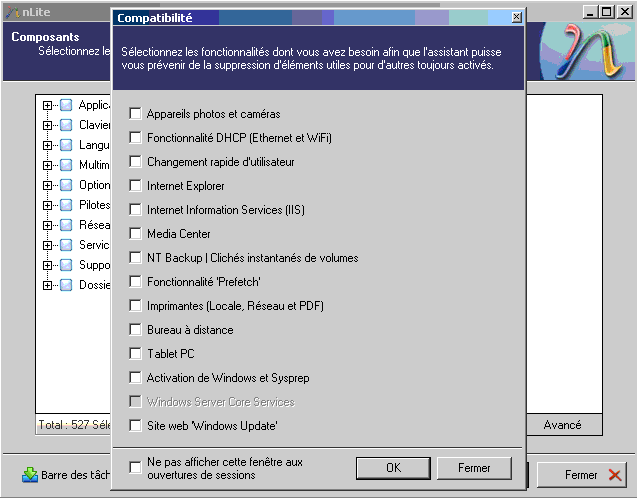Select the Pilotes tree item label
This screenshot has width=637, height=498.
click(x=94, y=205)
